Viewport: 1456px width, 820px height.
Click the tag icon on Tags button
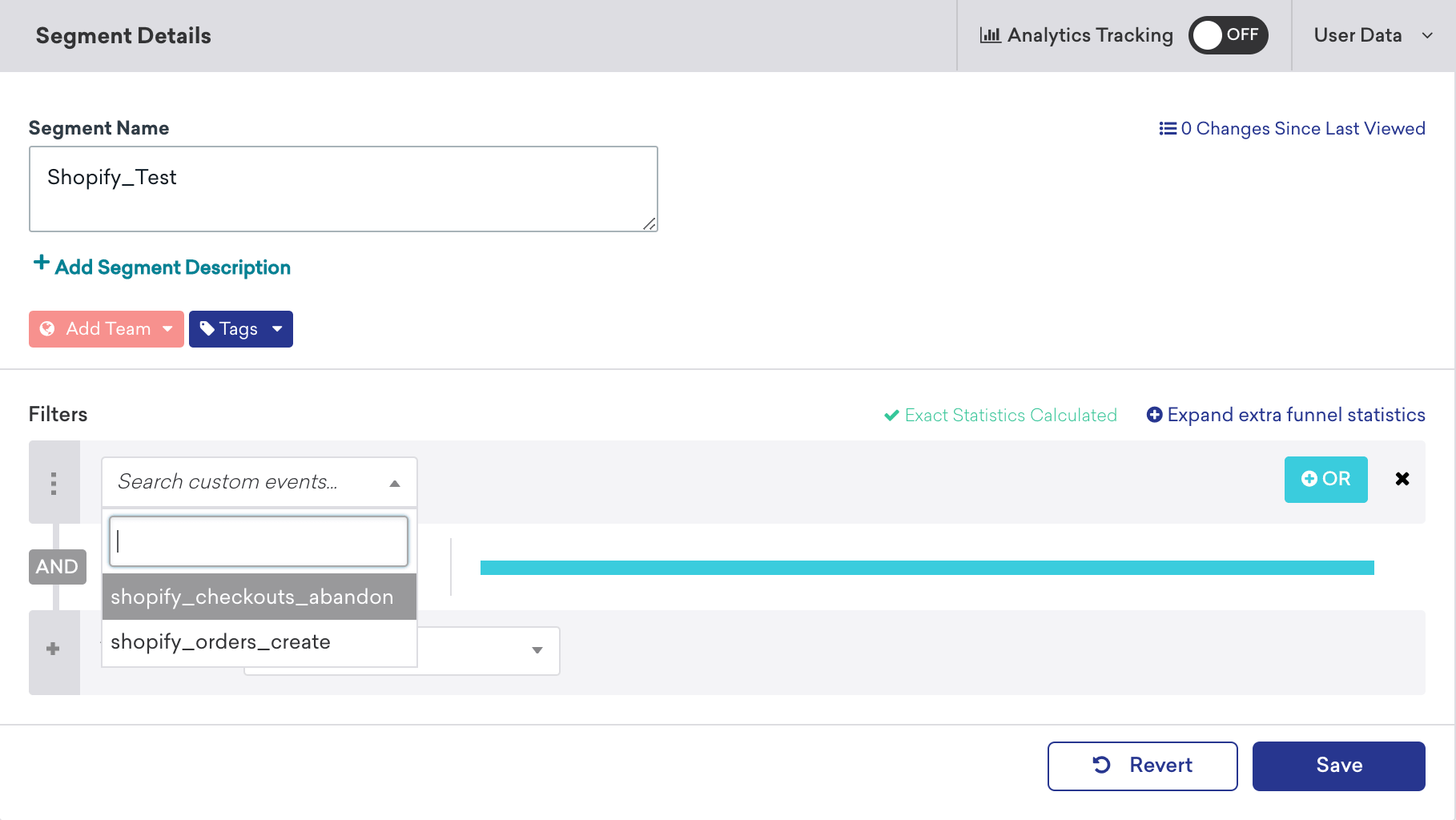tap(207, 328)
